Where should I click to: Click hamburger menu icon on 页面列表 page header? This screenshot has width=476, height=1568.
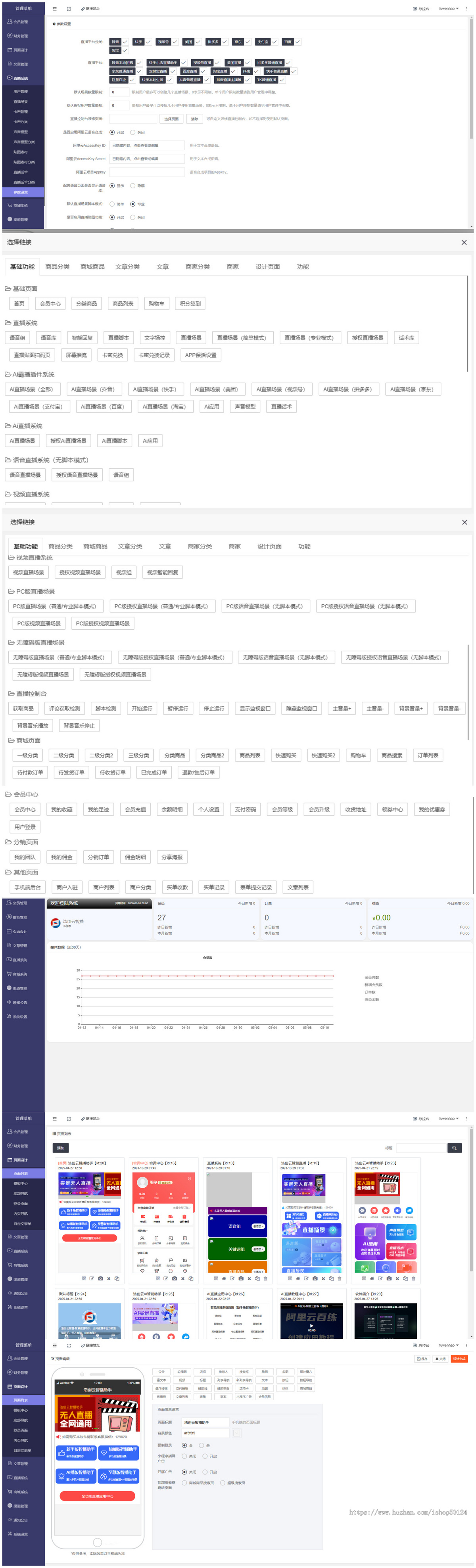pyautogui.click(x=55, y=1119)
